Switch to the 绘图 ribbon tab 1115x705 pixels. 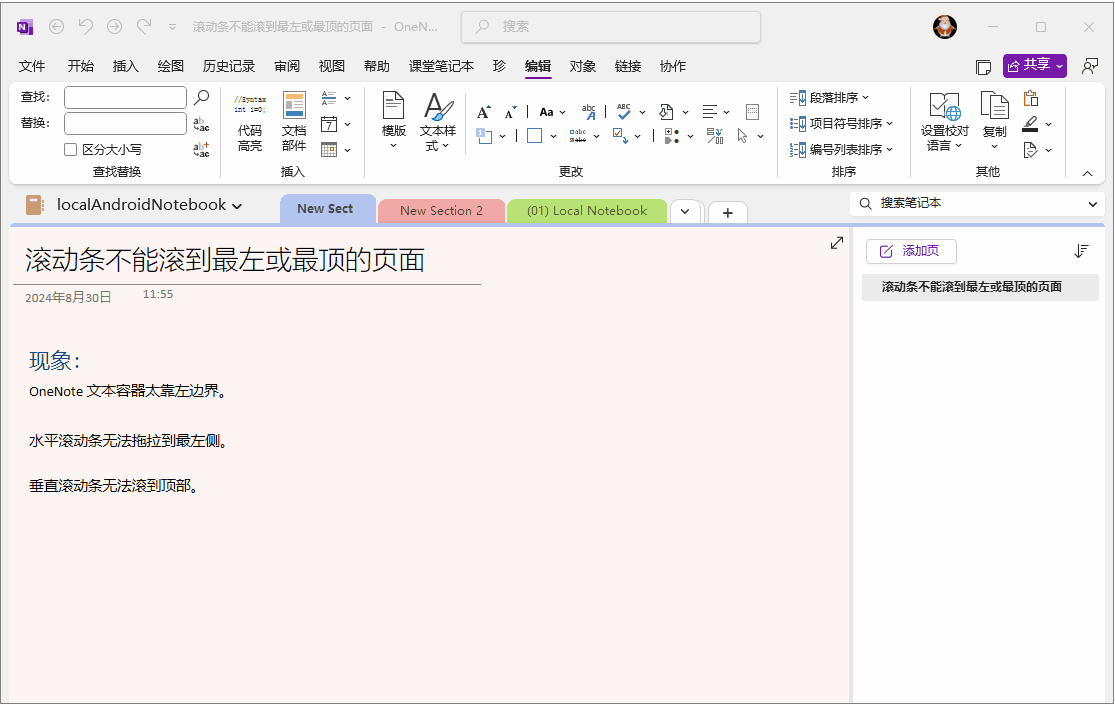click(x=171, y=66)
